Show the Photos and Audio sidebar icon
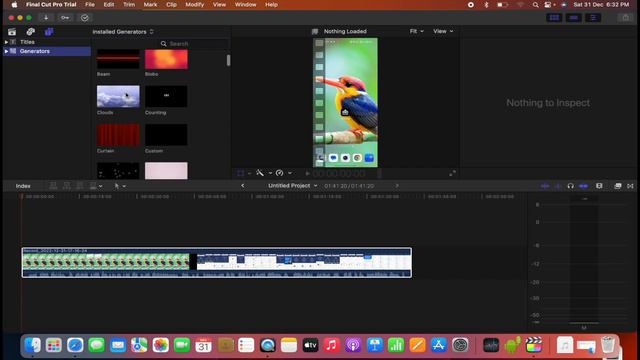This screenshot has height=360, width=640. (x=31, y=32)
